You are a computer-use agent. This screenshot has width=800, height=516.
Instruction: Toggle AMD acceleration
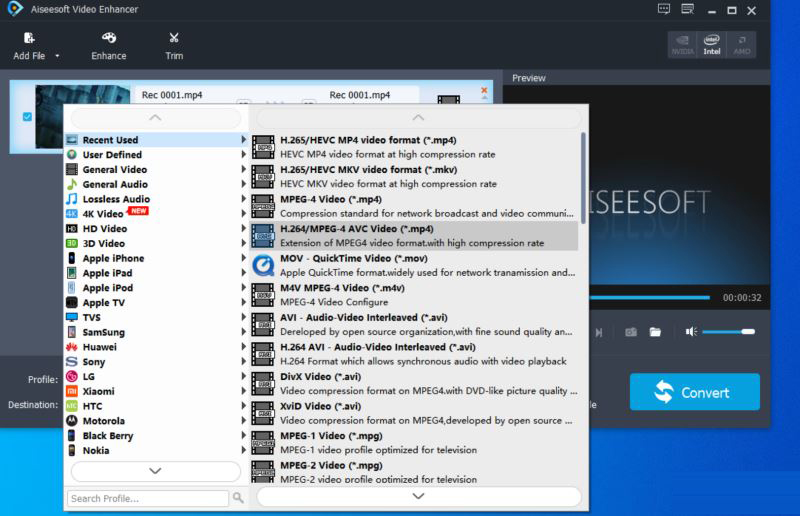pos(741,45)
